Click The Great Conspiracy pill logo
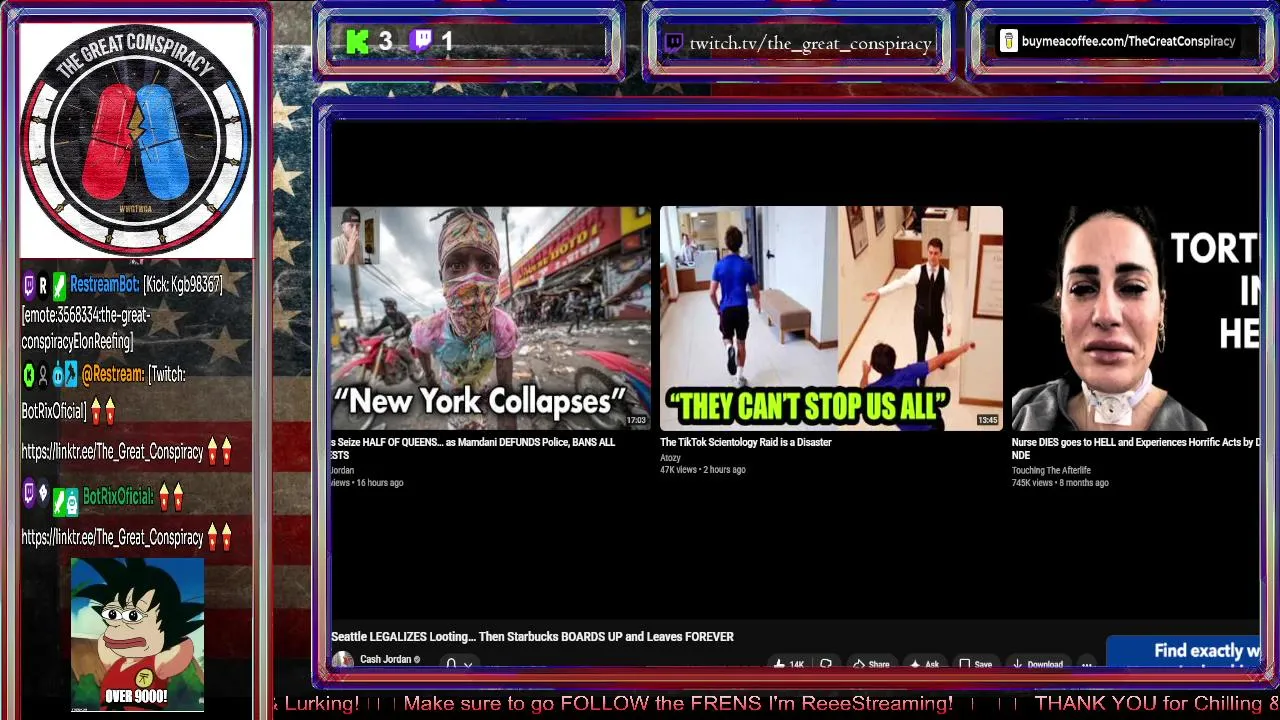Screen dimensions: 1280x720 (x=137, y=141)
